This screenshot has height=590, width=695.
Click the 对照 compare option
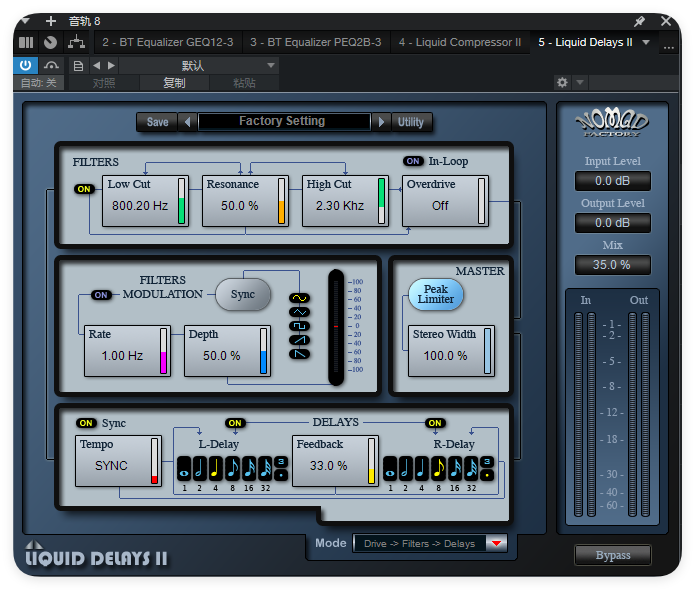(x=104, y=83)
